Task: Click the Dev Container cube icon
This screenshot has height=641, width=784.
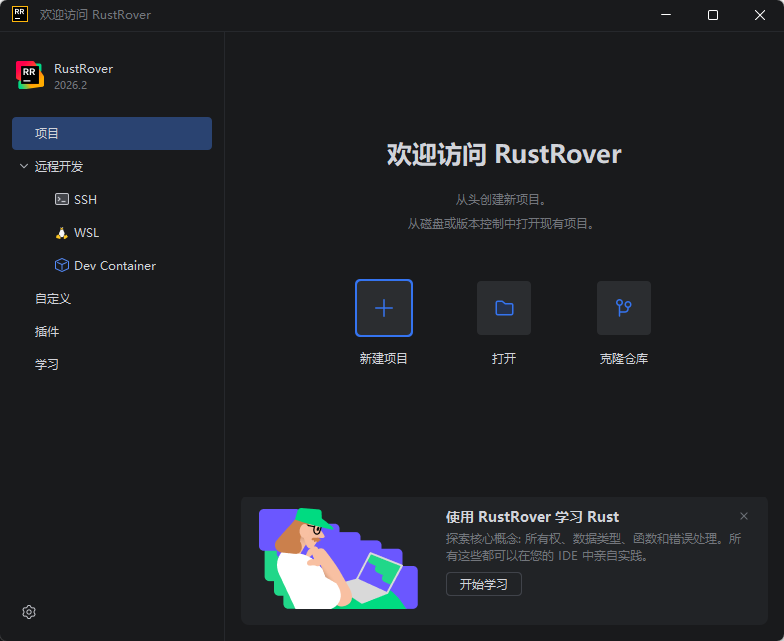Action: coord(62,266)
